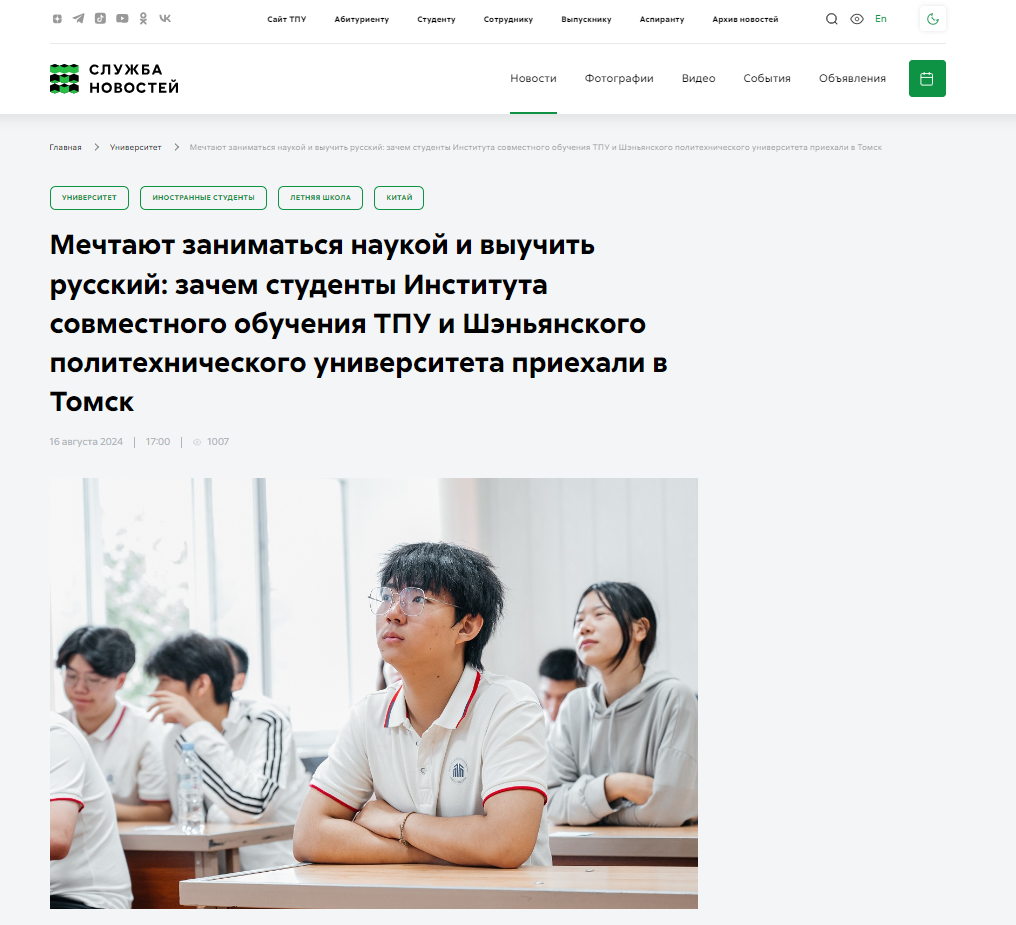This screenshot has height=925, width=1016.
Task: Open the green calendar button
Action: [x=927, y=78]
